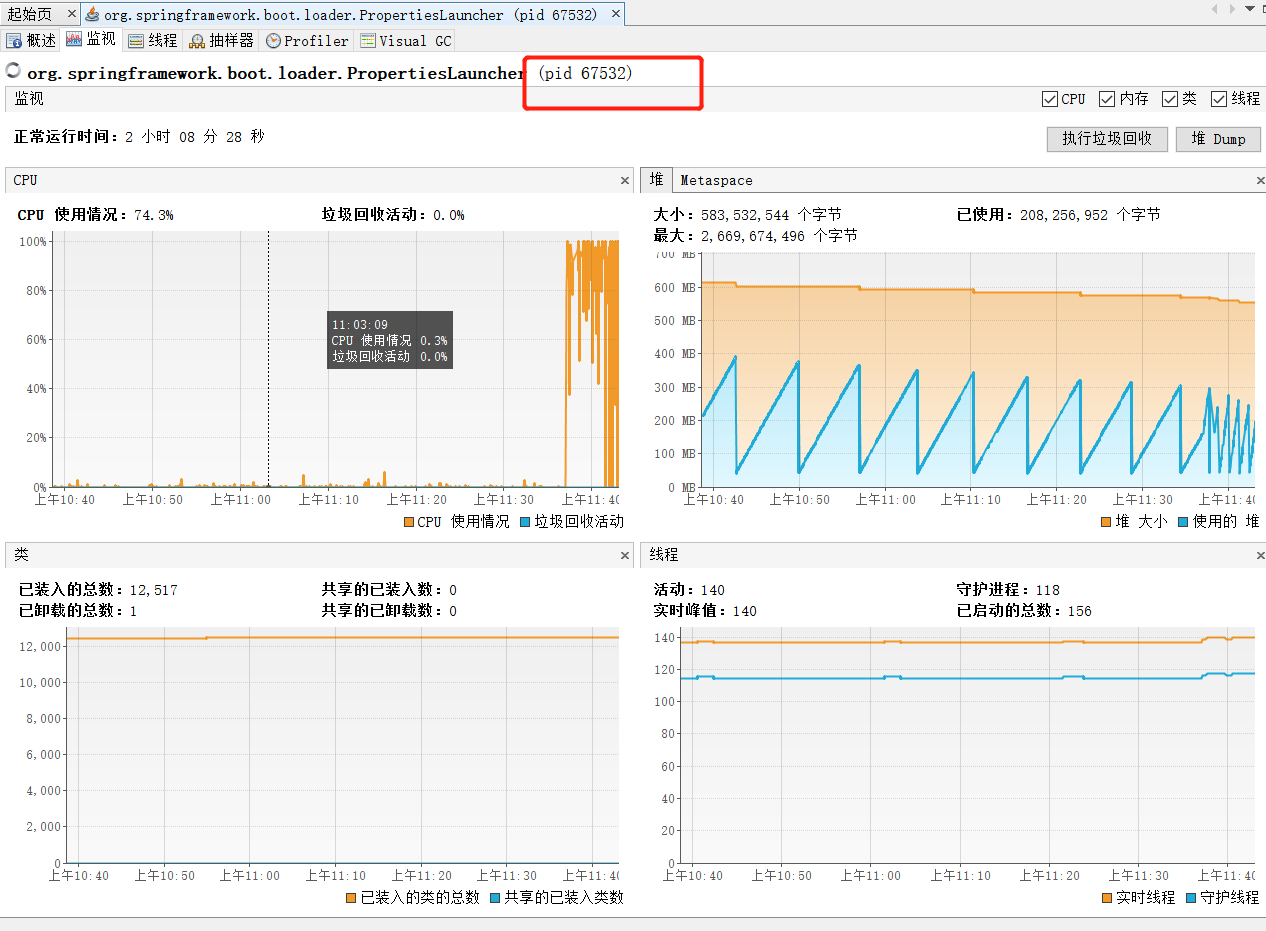Image resolution: width=1266 pixels, height=931 pixels.
Task: Click the 共享的已卸载数: 0 text
Action: pos(389,611)
